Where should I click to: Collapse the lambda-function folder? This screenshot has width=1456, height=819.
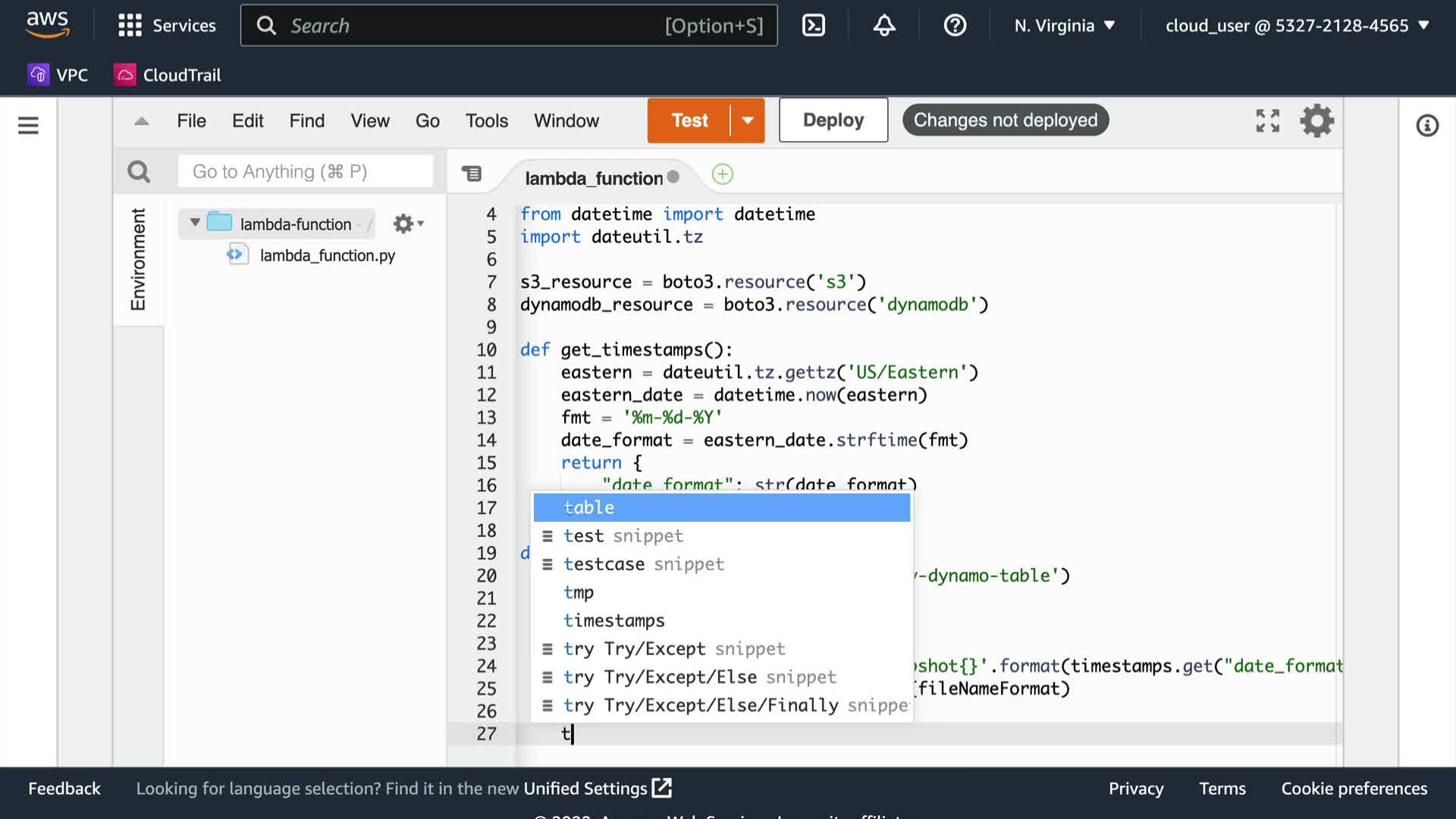click(195, 223)
